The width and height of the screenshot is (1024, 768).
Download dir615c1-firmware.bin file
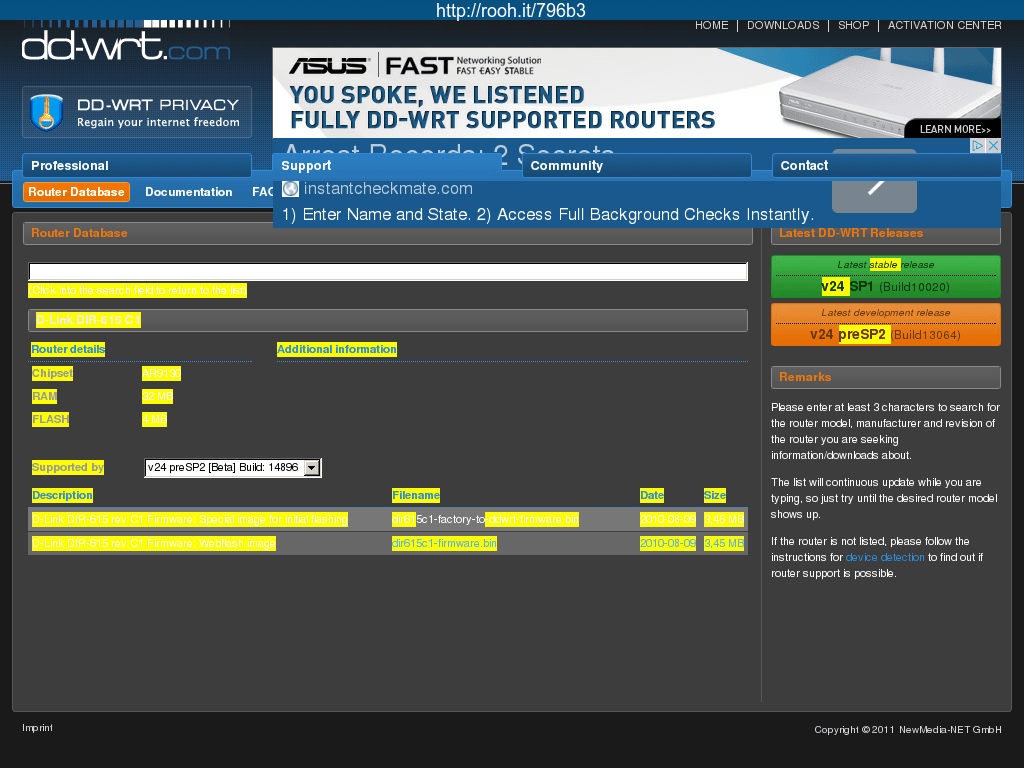point(444,543)
